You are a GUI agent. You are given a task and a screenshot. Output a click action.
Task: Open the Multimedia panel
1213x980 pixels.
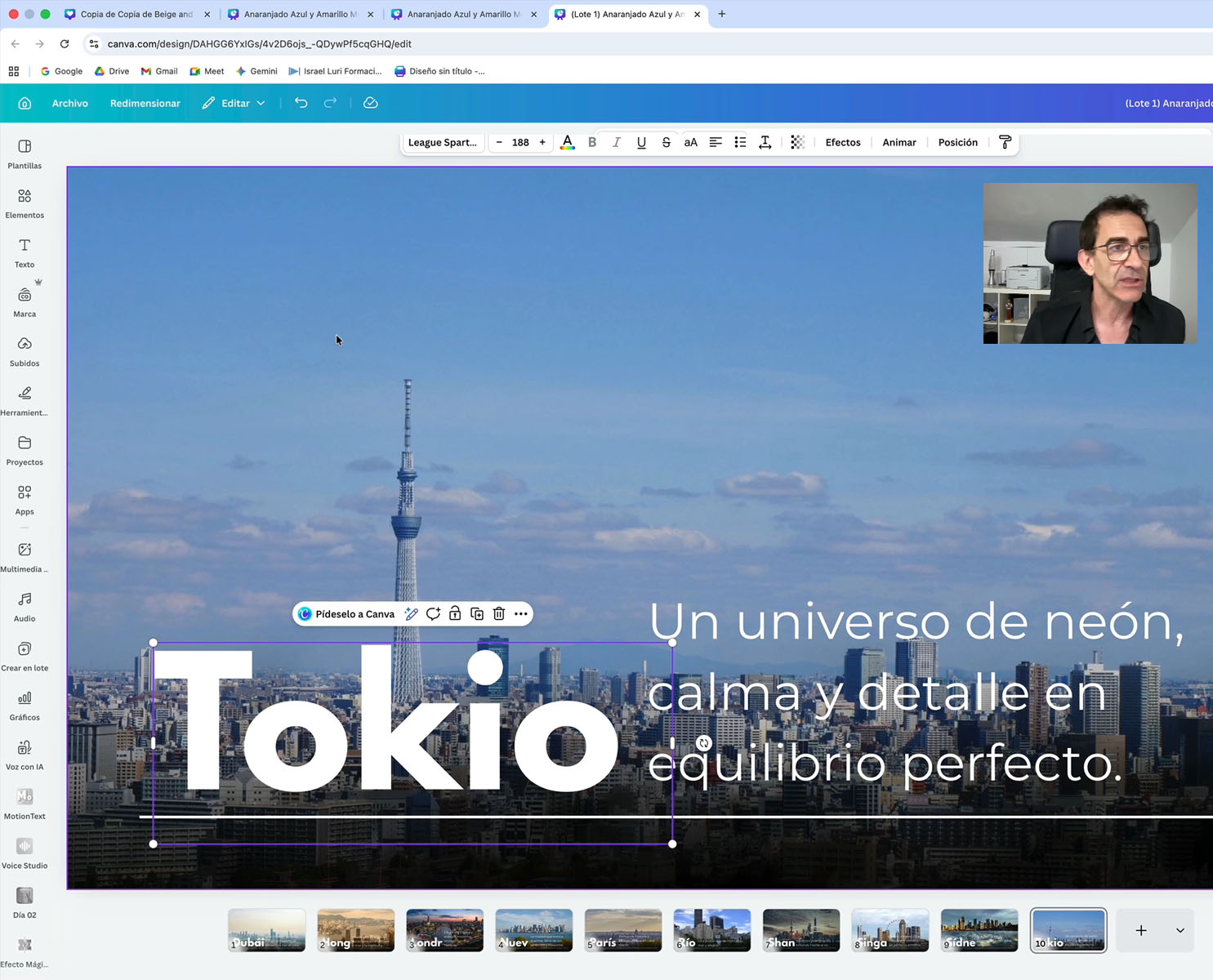coord(25,557)
